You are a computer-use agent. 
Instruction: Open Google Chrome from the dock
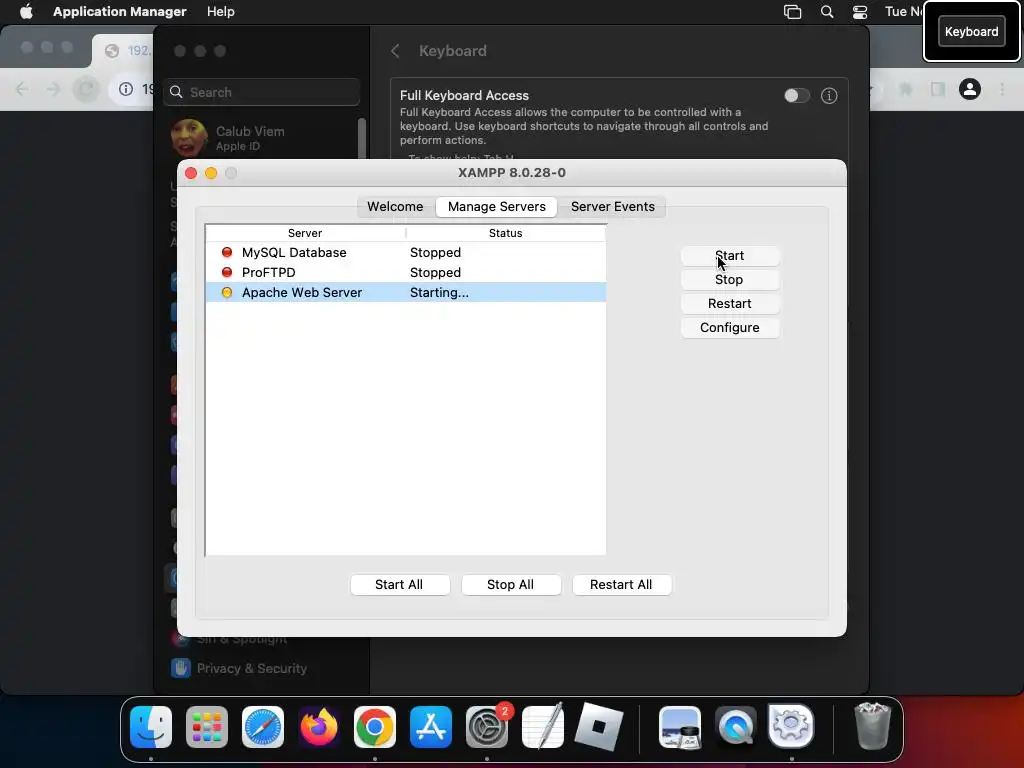tap(375, 726)
